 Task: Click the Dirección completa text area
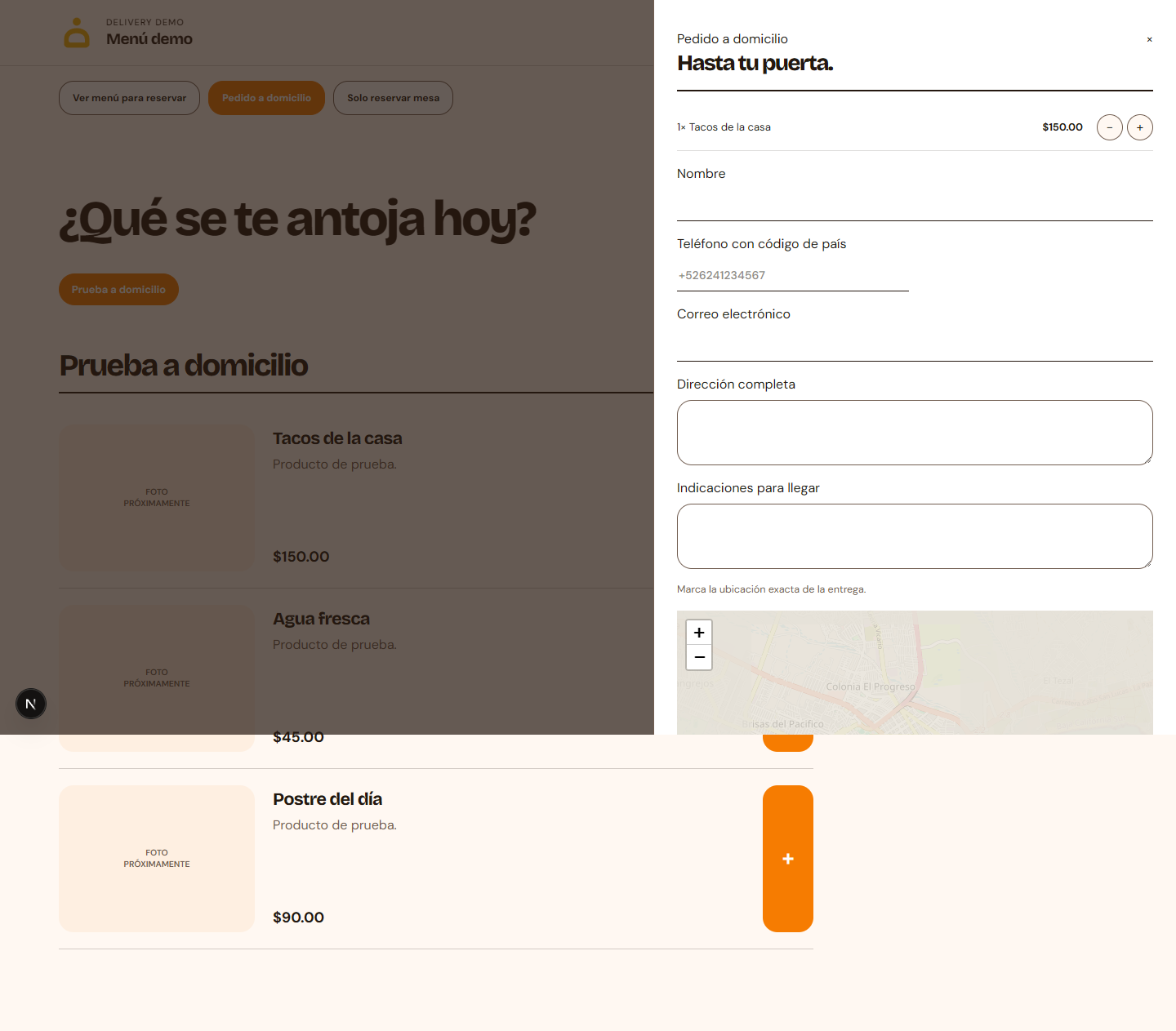coord(915,433)
